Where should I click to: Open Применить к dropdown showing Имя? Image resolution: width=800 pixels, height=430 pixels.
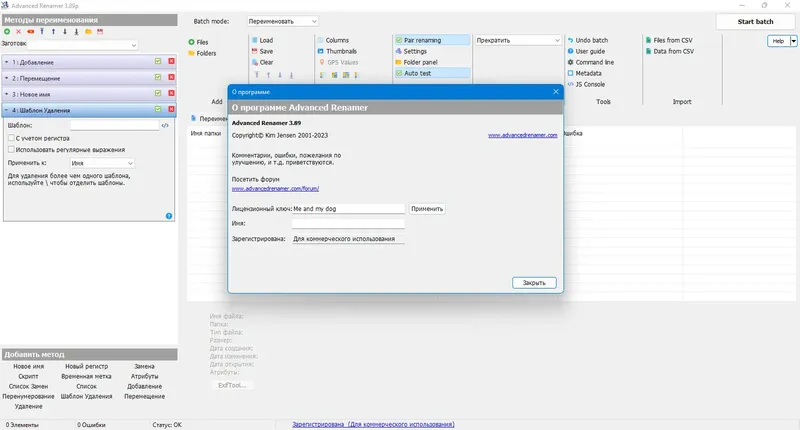pyautogui.click(x=102, y=163)
